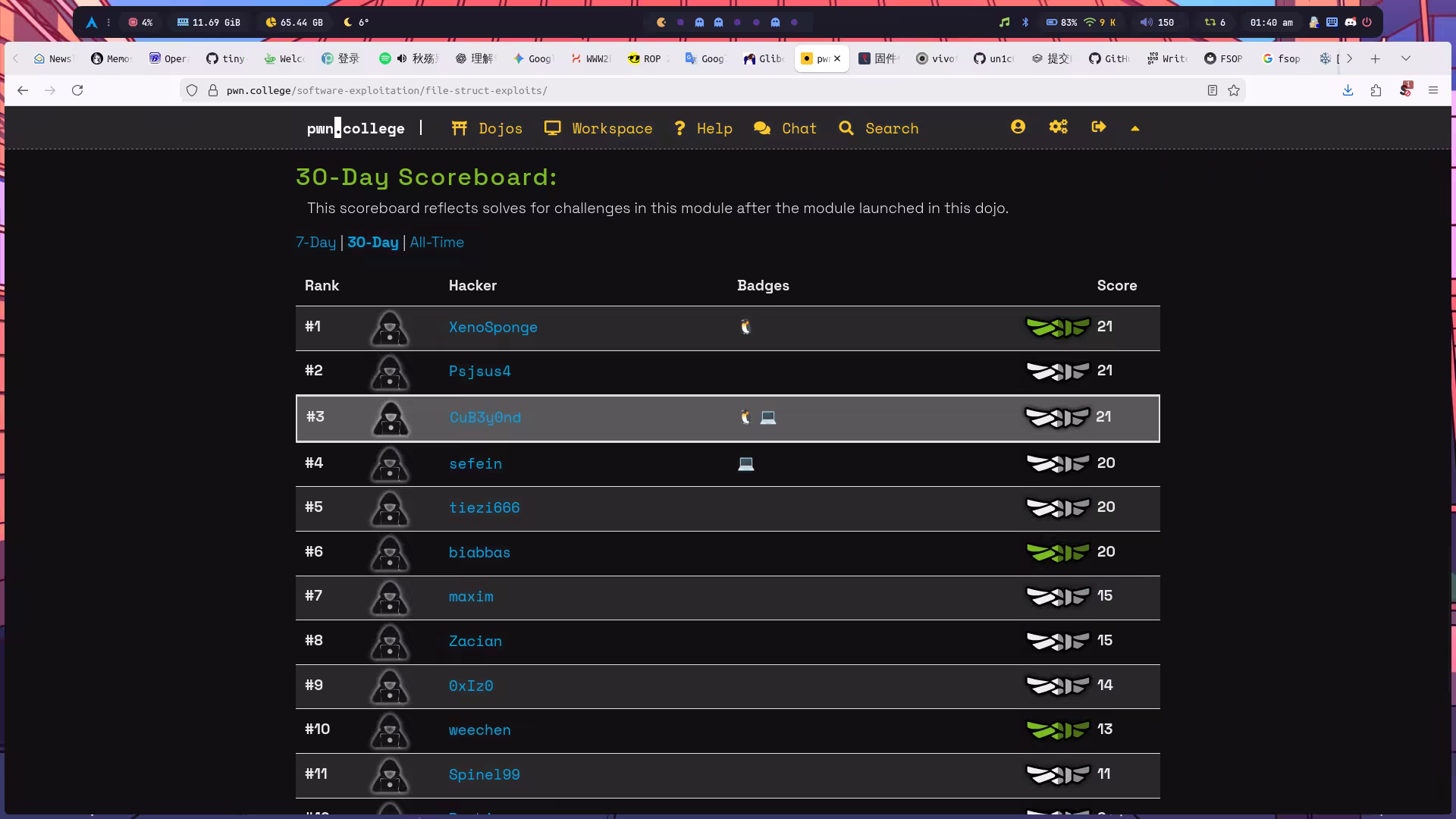The width and height of the screenshot is (1456, 819).
Task: Collapse navbar with the up caret
Action: tap(1134, 128)
